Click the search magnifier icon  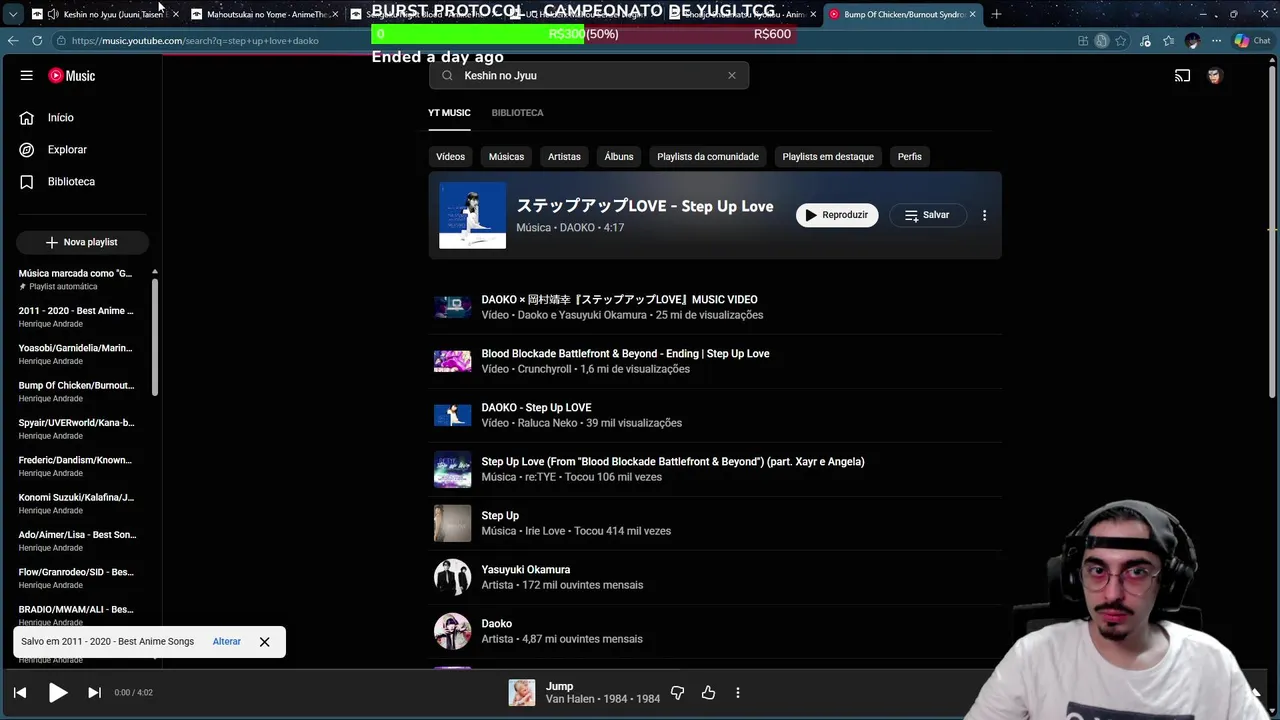click(x=447, y=75)
